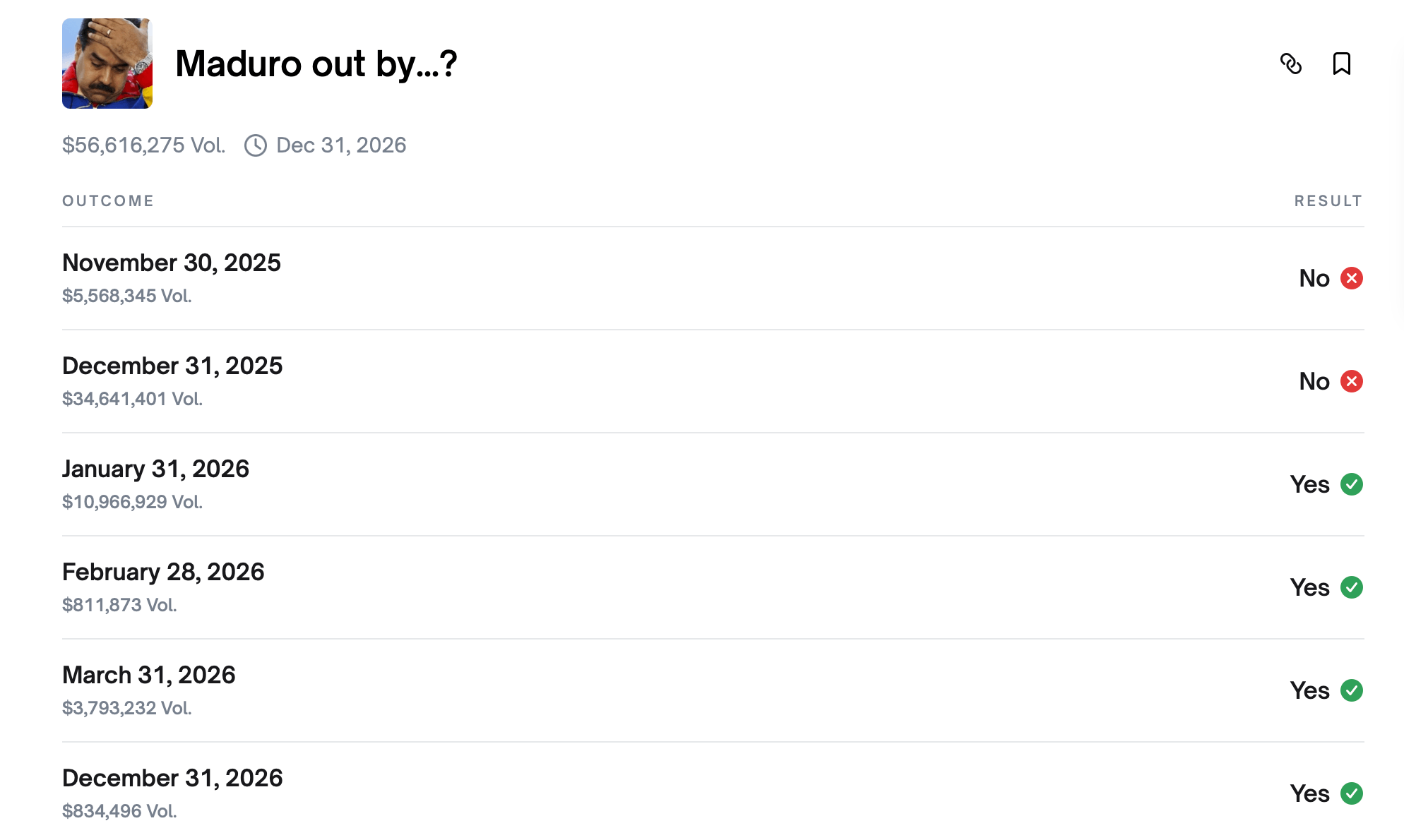1404x840 pixels.
Task: Click the RESULT column header
Action: pos(1328,201)
